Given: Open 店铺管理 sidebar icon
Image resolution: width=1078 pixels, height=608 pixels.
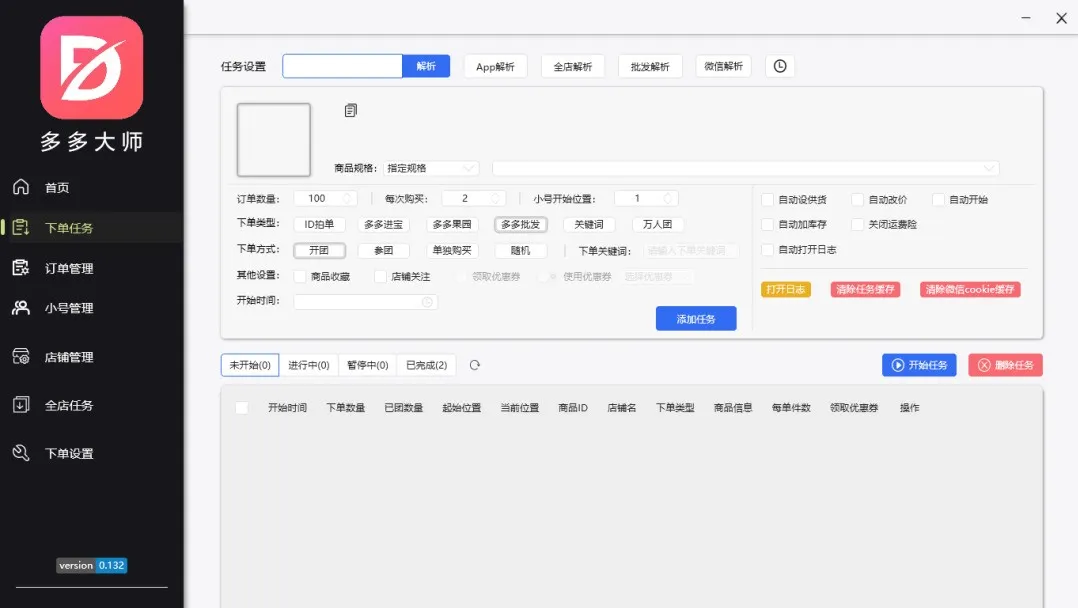Looking at the screenshot, I should [x=21, y=356].
